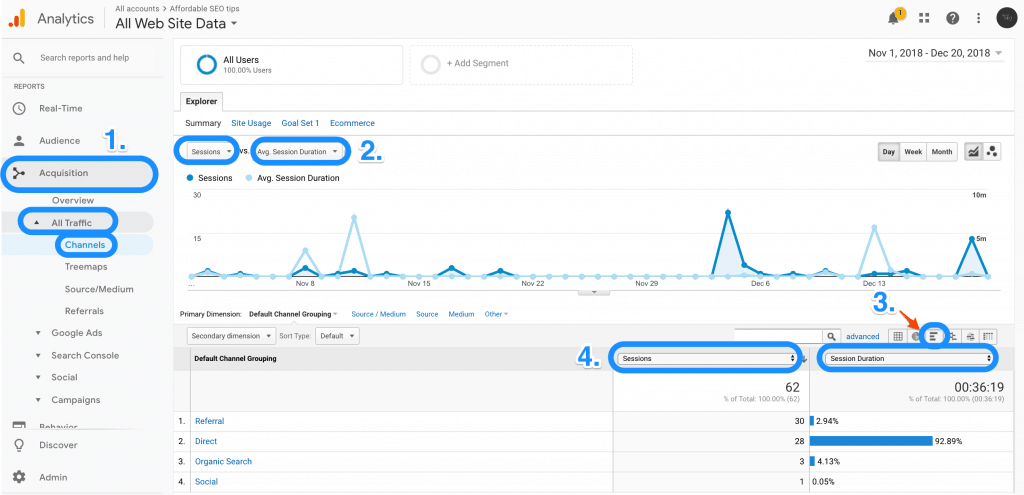Open the Source/Medium sidebar report
Viewport: 1024px width, 495px height.
(99, 289)
